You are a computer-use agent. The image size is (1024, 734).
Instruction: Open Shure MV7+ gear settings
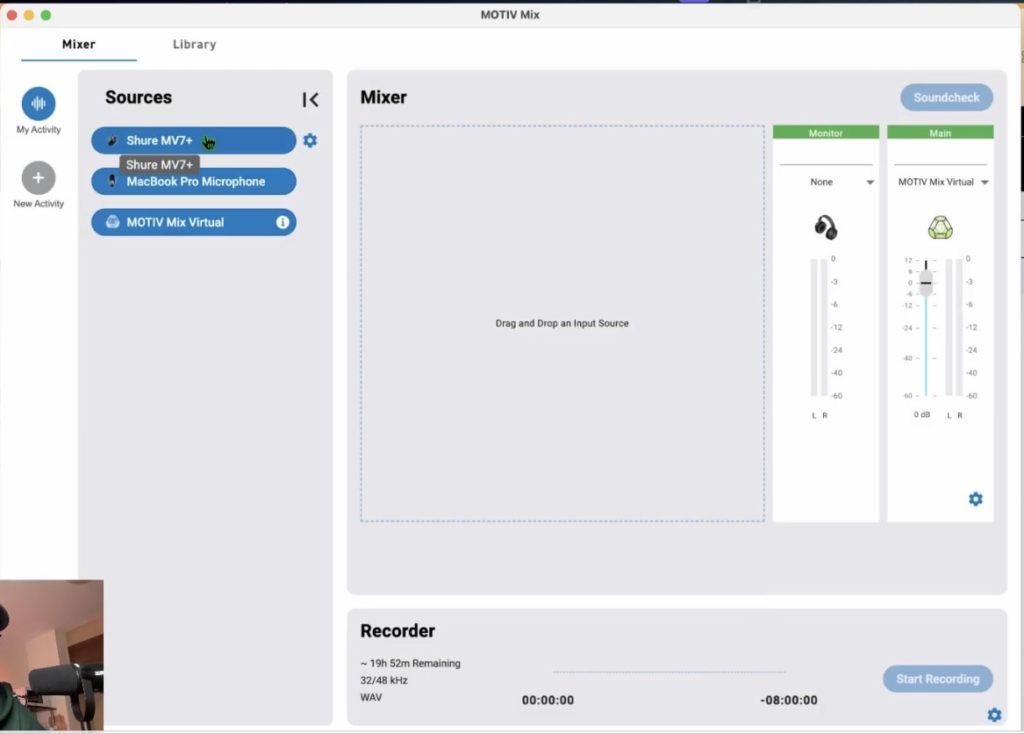click(x=310, y=141)
